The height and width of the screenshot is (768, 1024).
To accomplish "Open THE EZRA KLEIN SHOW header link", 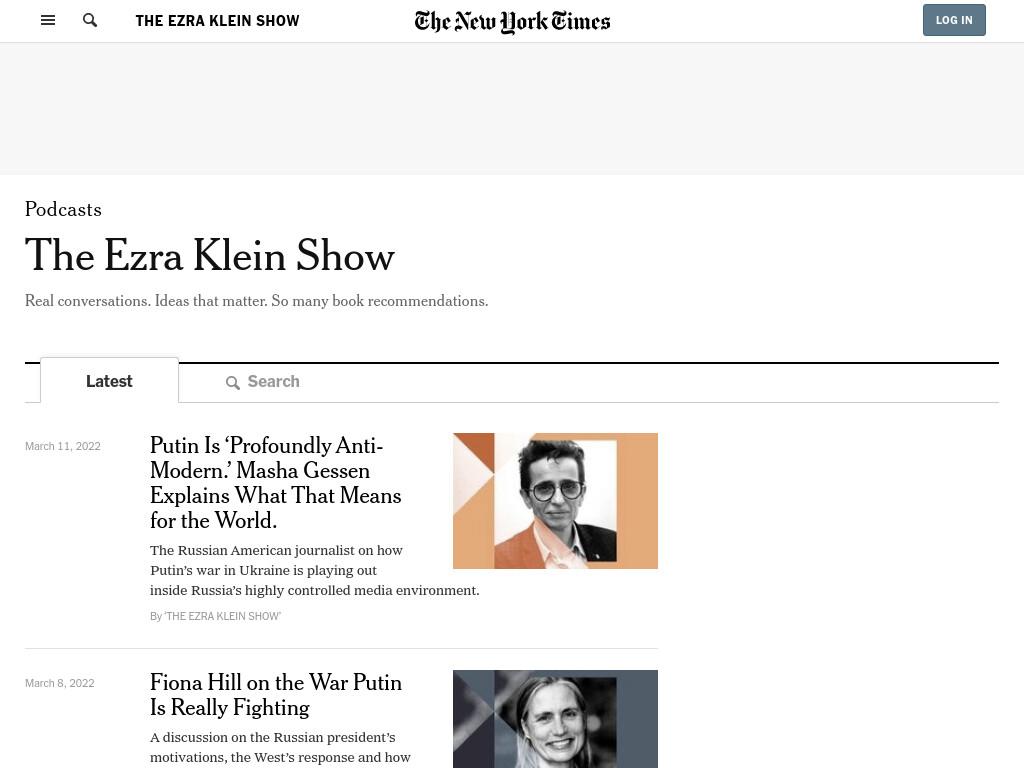I will [x=217, y=21].
